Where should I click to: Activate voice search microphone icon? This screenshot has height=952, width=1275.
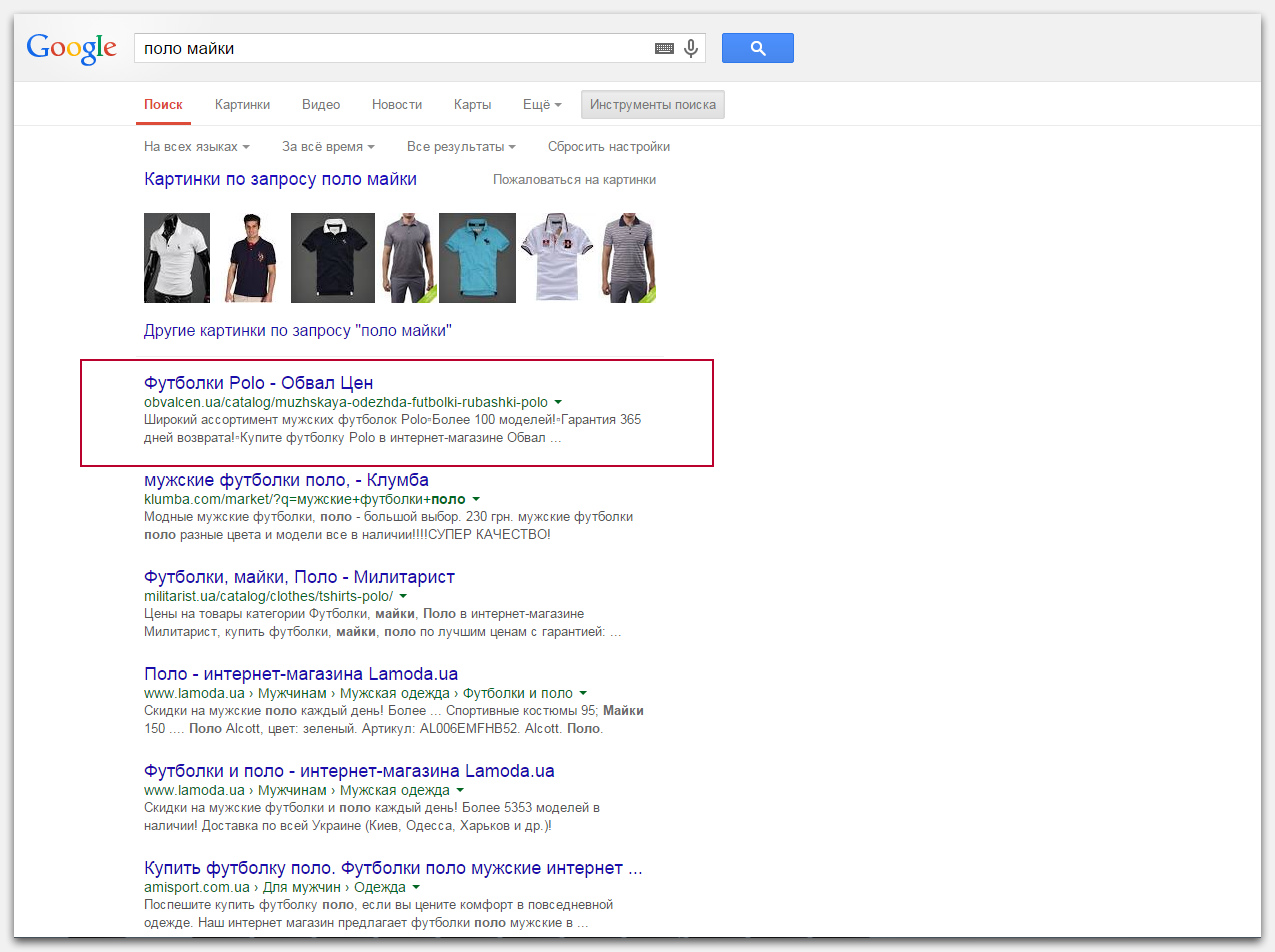(690, 48)
